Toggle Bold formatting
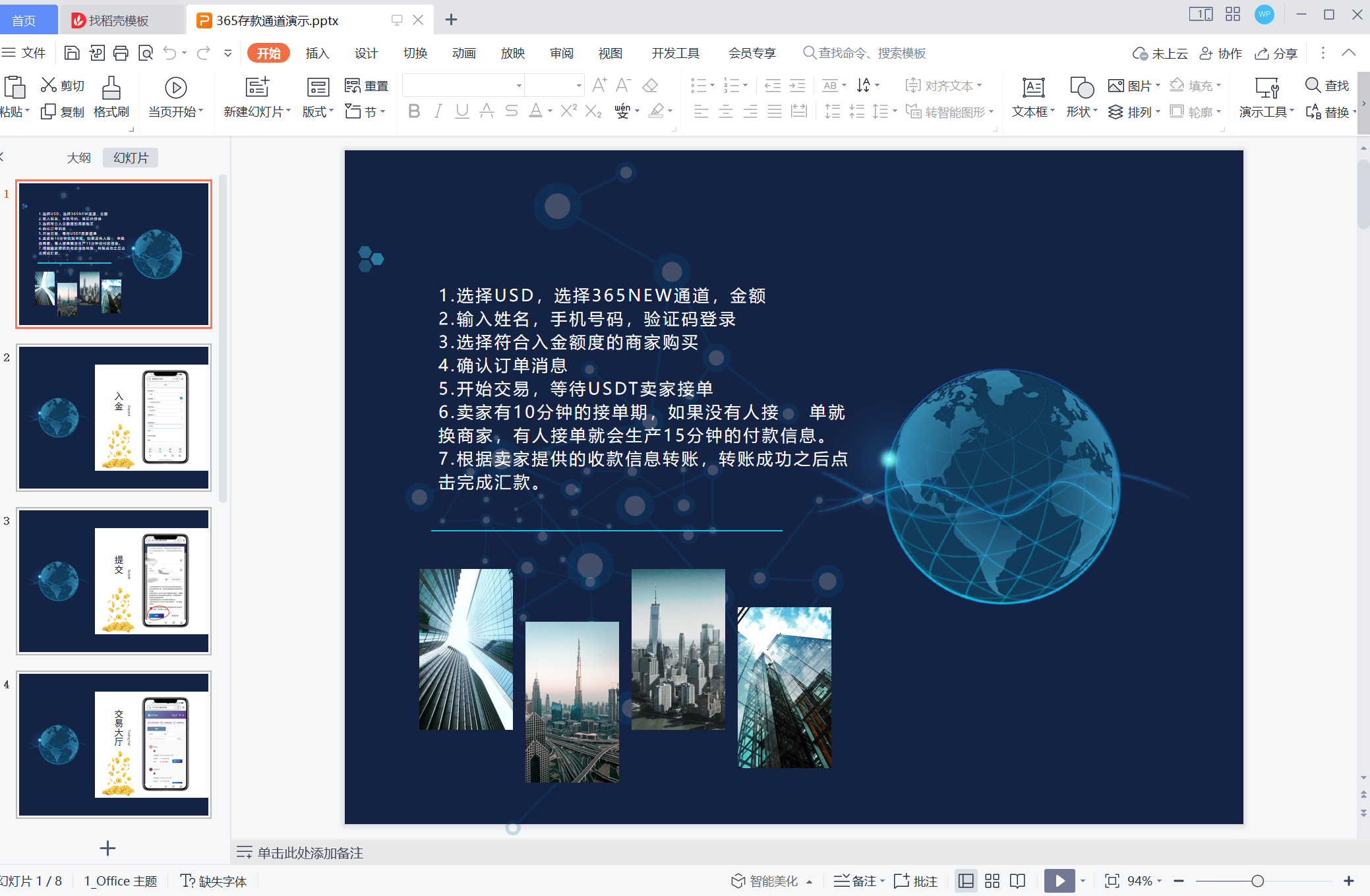The width and height of the screenshot is (1370, 896). [414, 111]
